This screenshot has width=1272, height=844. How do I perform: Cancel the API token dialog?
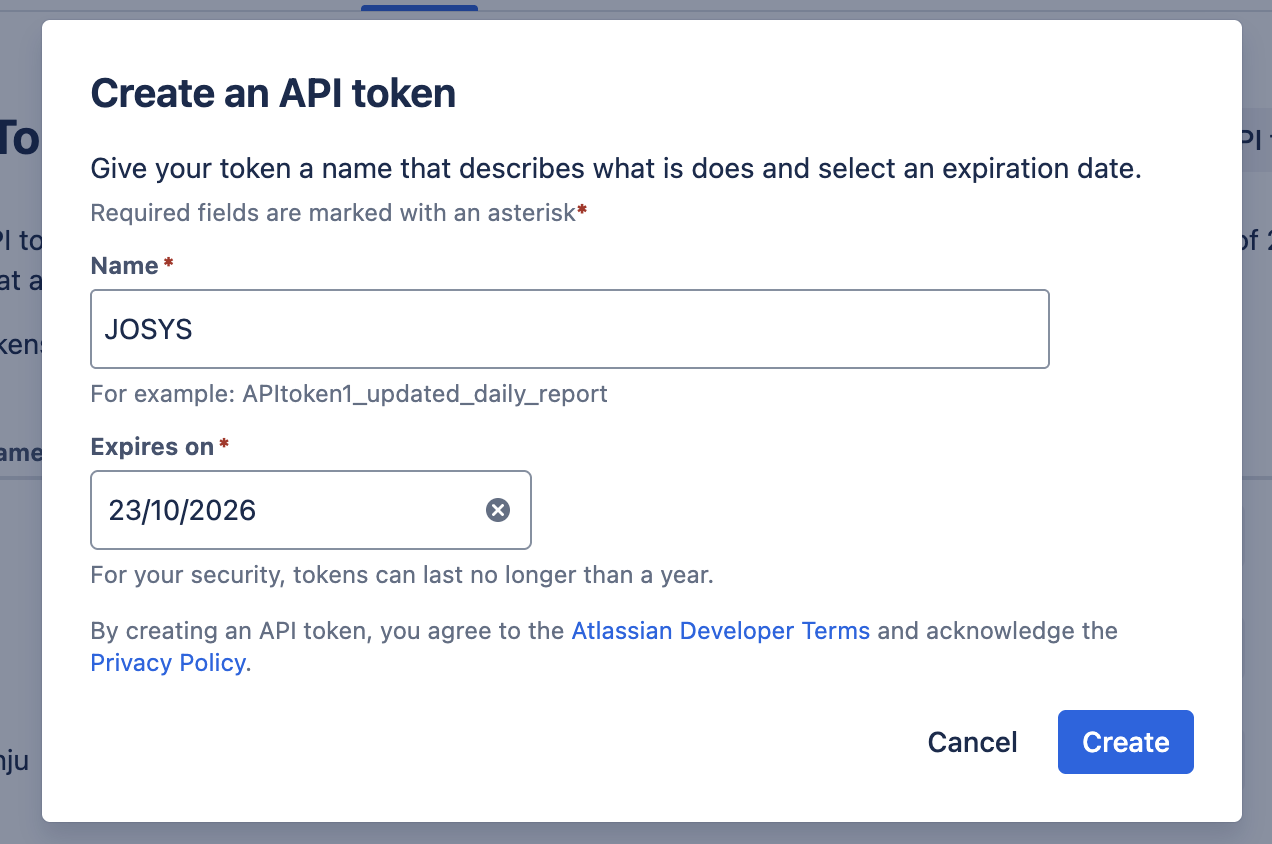pos(972,742)
